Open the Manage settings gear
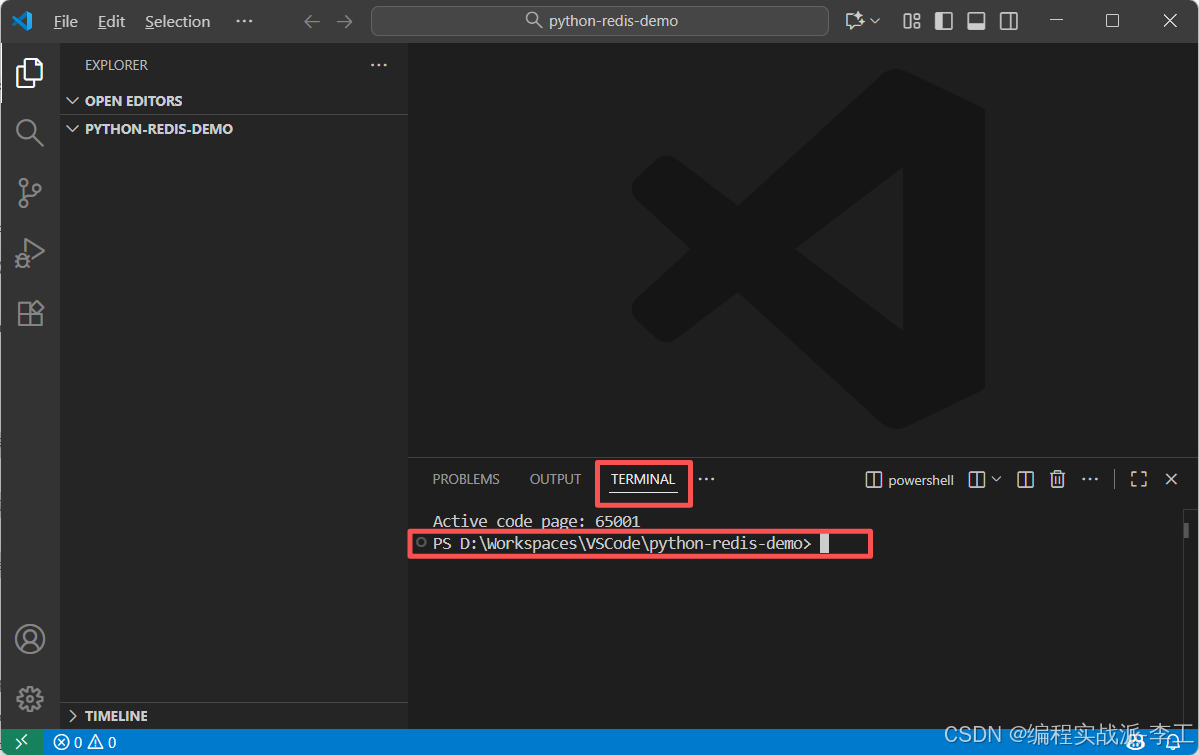Screen dimensions: 1199x755 coord(30,698)
